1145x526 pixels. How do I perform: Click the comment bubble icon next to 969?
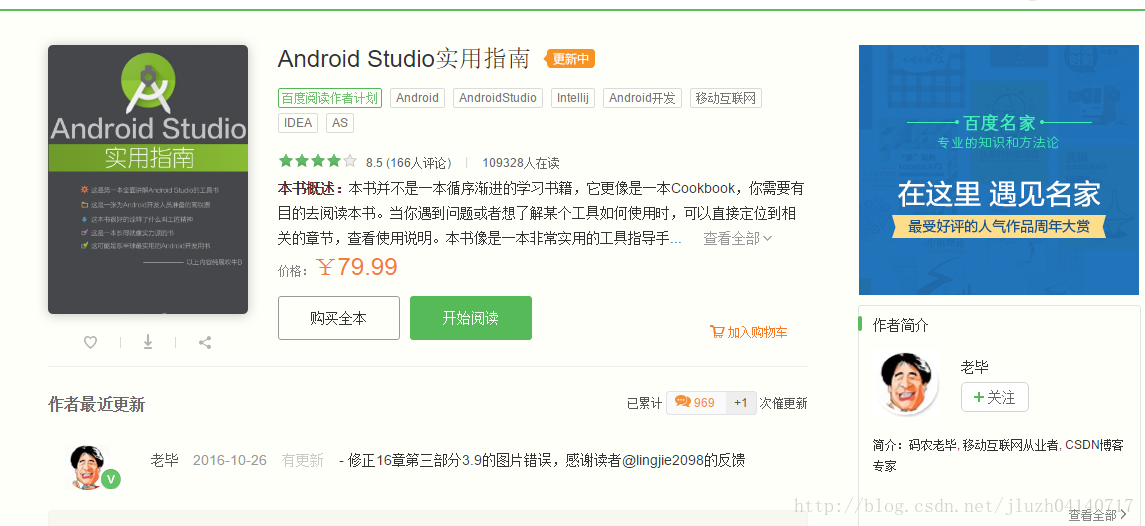(683, 402)
